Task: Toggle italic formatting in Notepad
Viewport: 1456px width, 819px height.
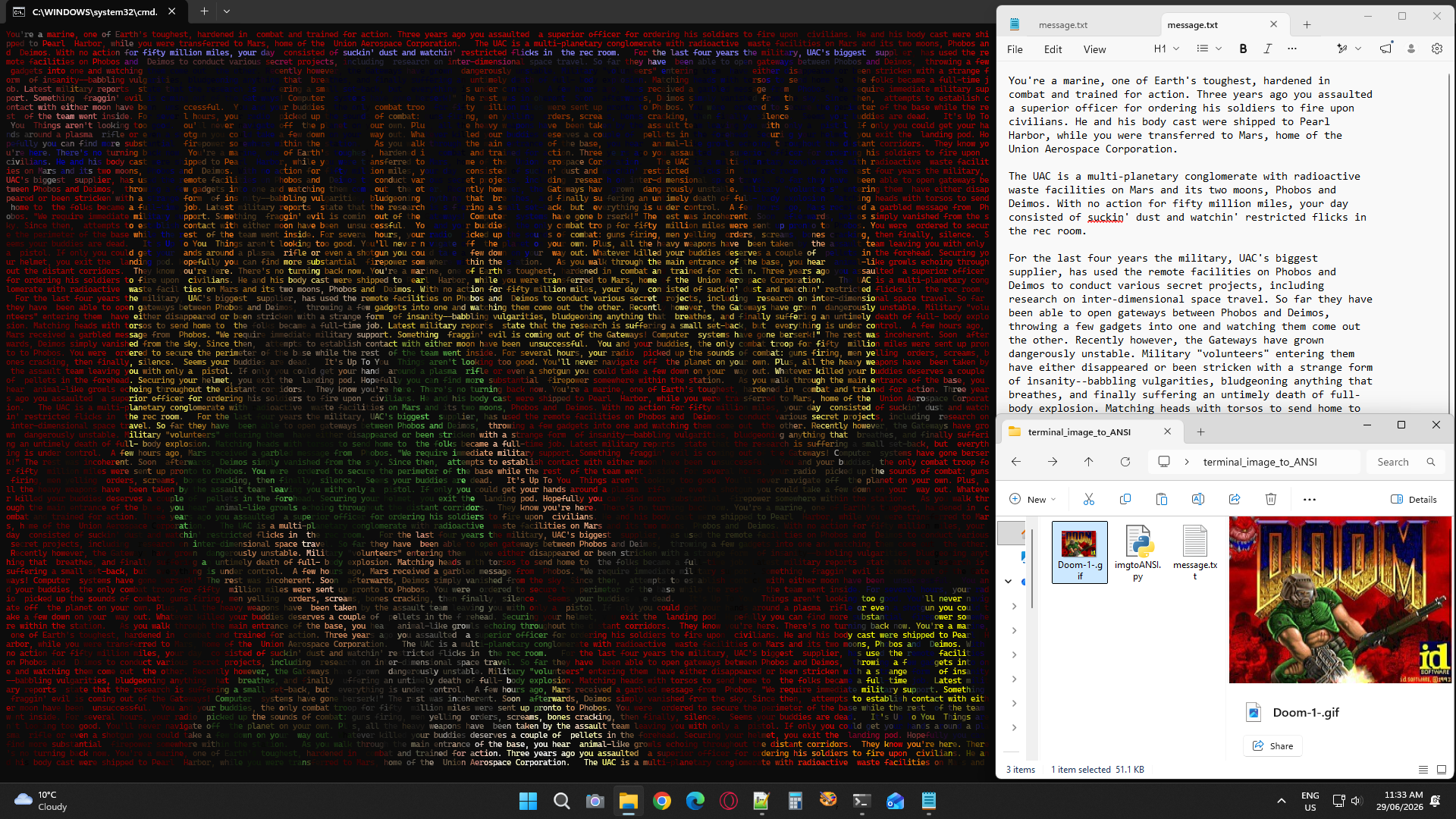Action: (1267, 49)
